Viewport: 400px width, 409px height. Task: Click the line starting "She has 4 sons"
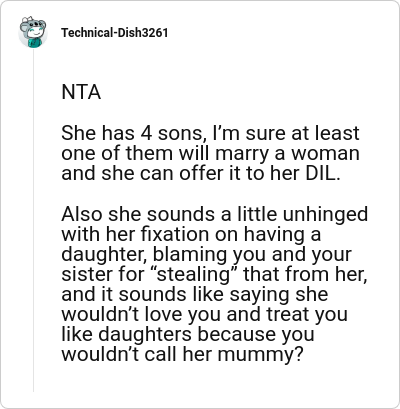point(210,134)
